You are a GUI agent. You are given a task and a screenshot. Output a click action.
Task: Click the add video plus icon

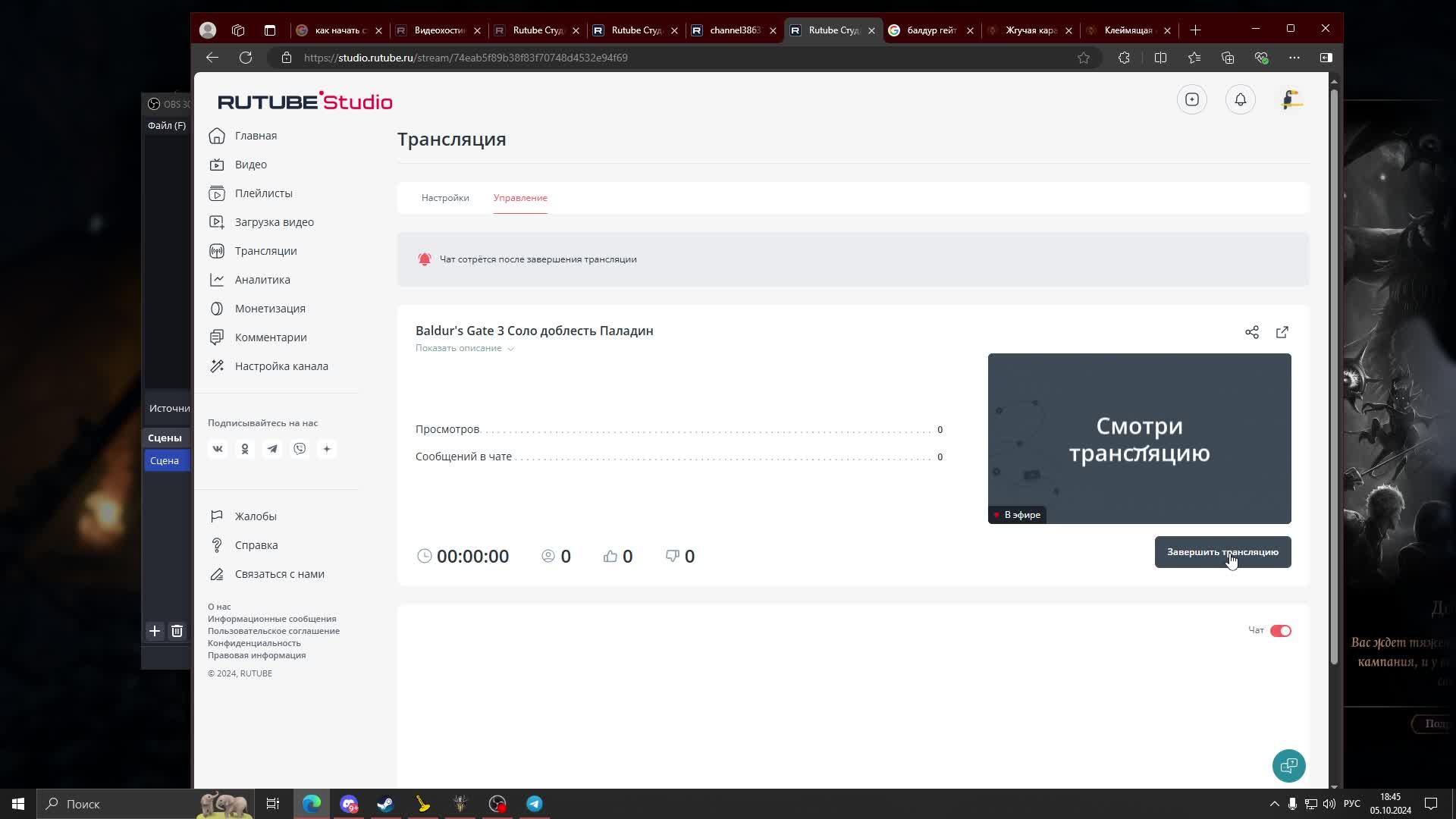(1192, 100)
